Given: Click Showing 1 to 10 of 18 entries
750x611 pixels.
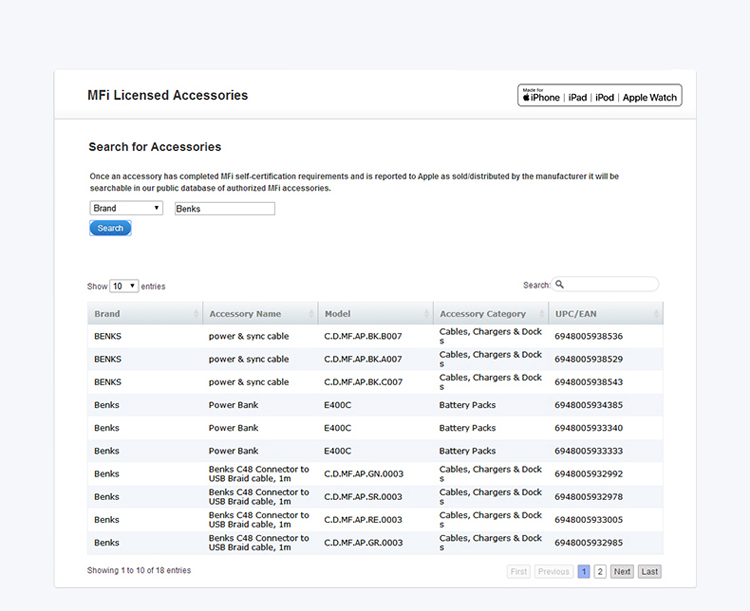Looking at the screenshot, I should pyautogui.click(x=139, y=570).
